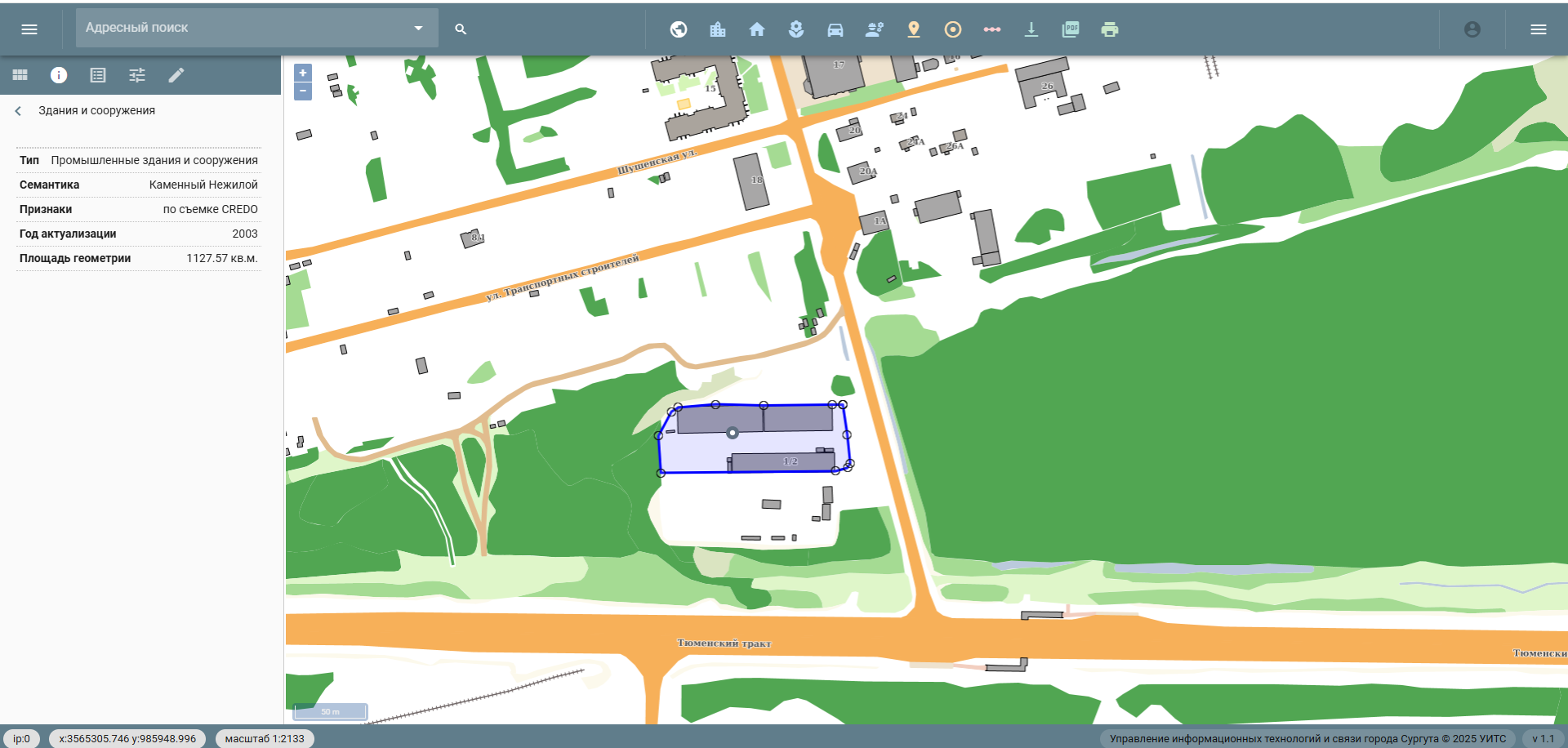Select the location pin marker tool
Screen dimensions: 1568x748
(913, 29)
